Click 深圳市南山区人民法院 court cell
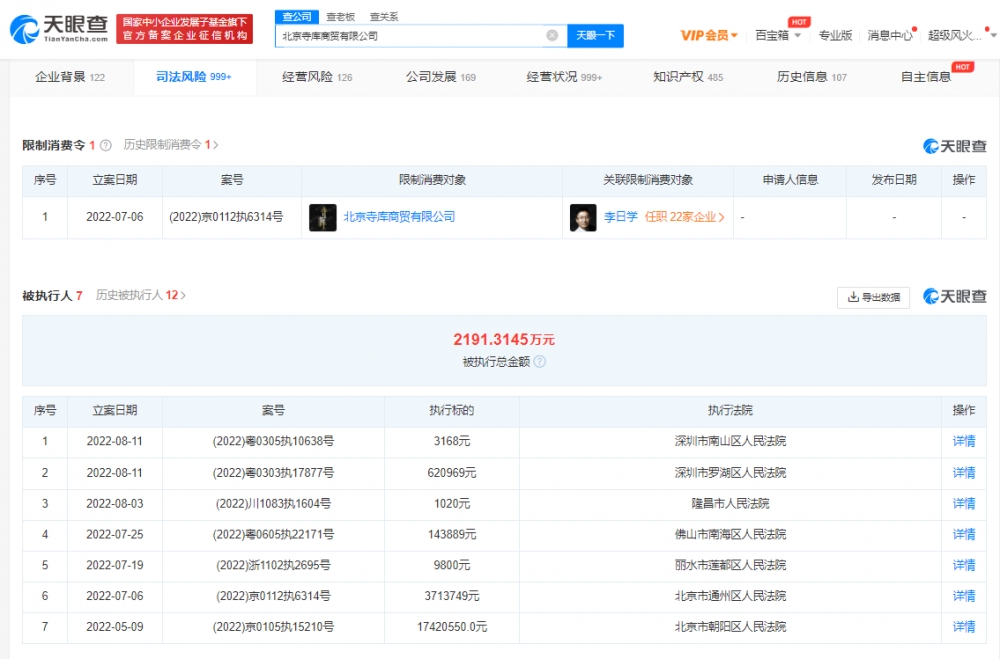 point(730,441)
